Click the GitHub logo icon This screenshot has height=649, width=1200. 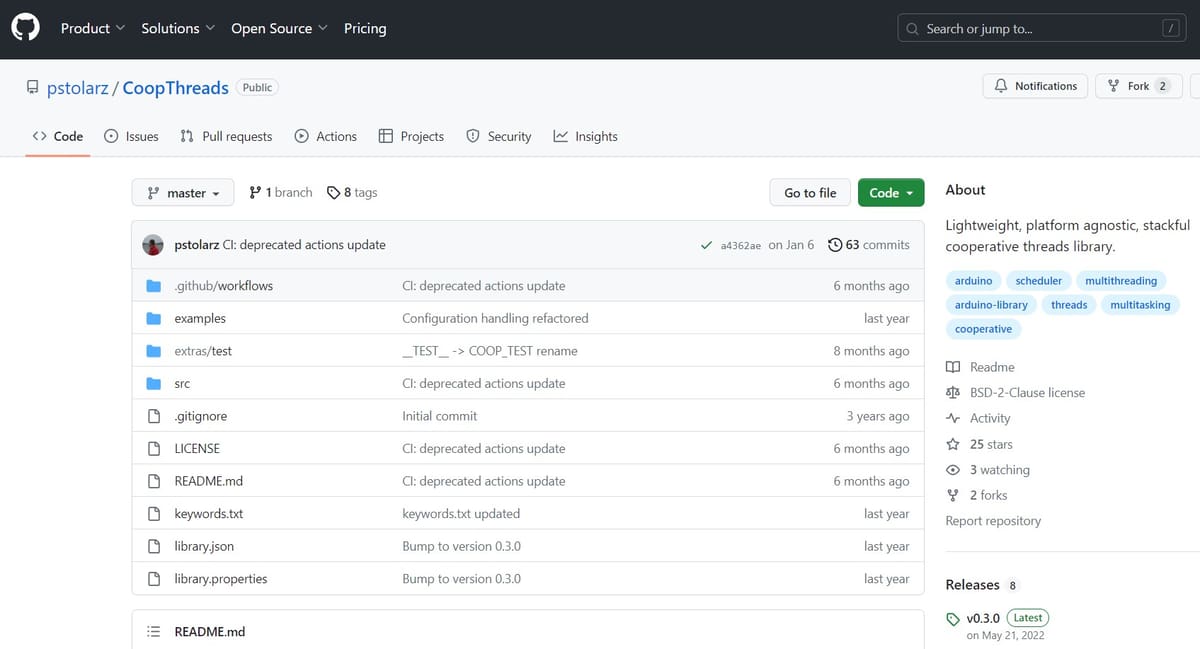tap(26, 28)
